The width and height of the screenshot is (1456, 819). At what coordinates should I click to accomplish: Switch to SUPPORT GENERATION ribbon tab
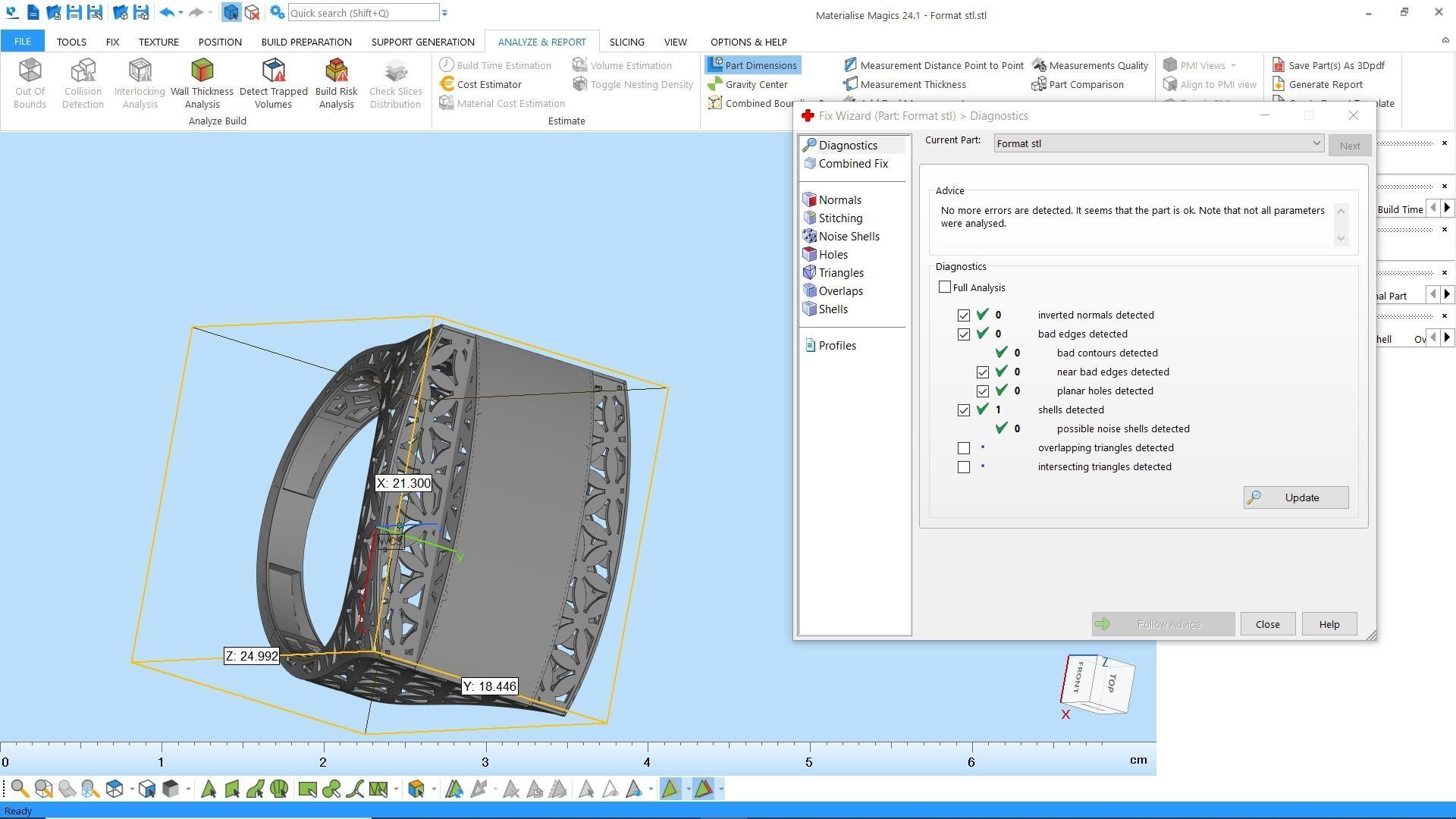422,42
